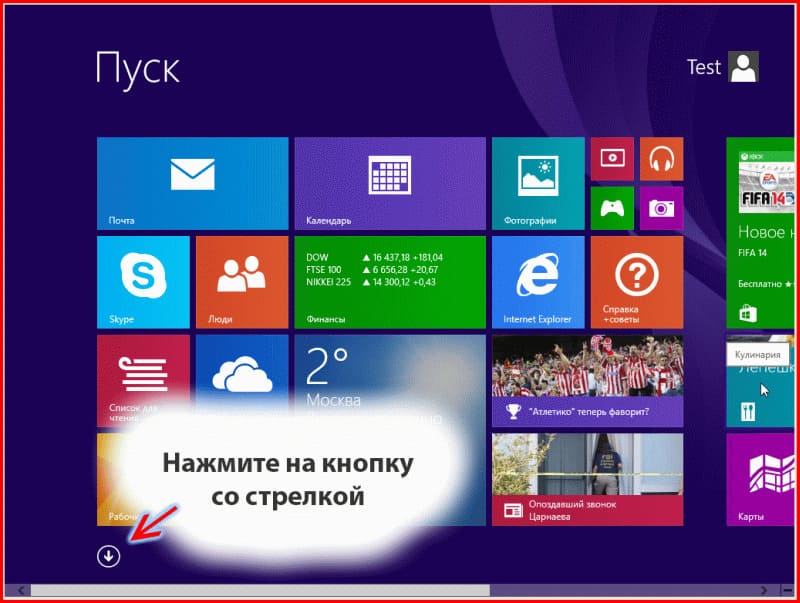The width and height of the screenshot is (800, 603).
Task: Click the minus zoom button on the scrollbar
Action: click(787, 590)
